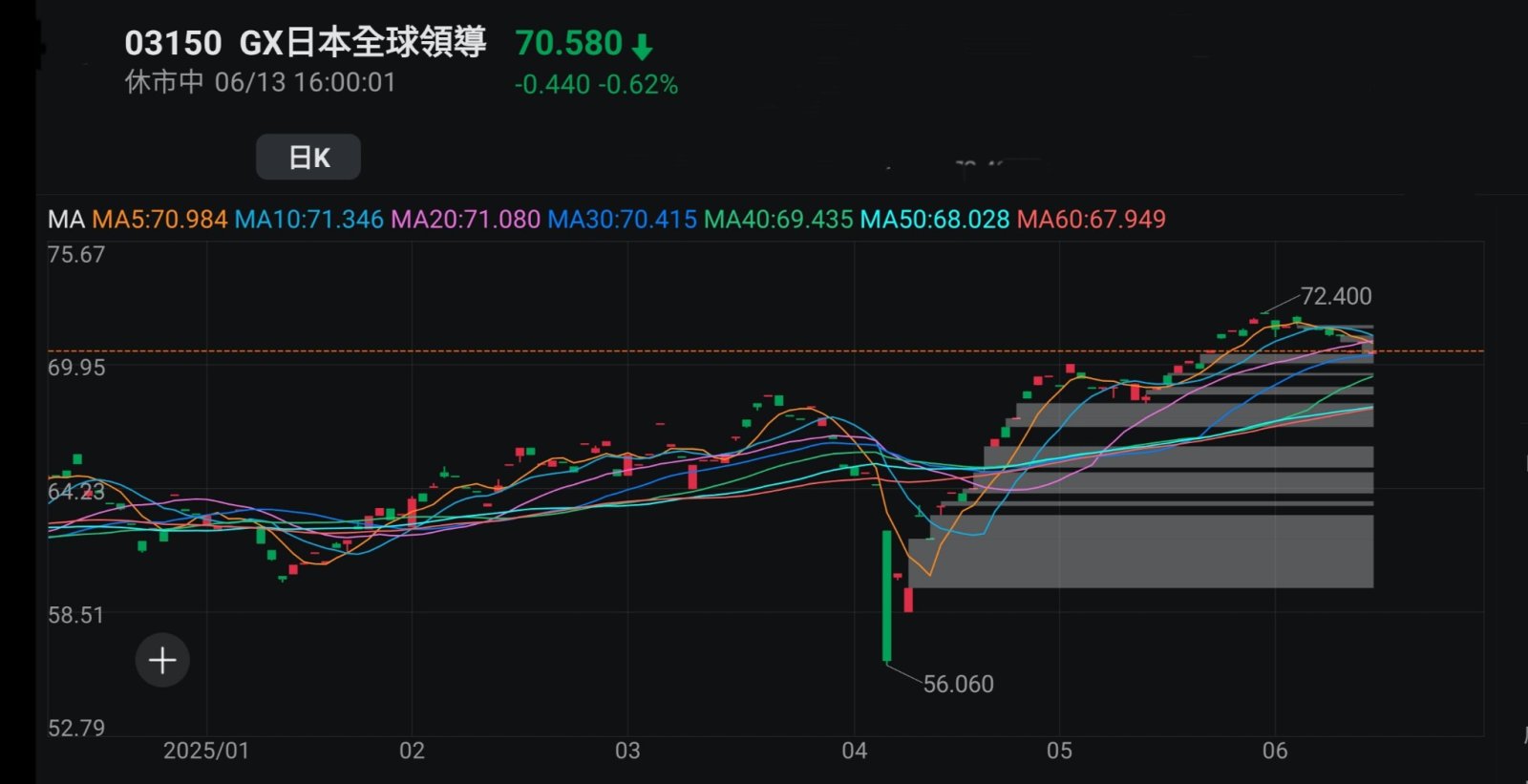
Task: Click MA5:70.984 legend value
Action: point(159,220)
